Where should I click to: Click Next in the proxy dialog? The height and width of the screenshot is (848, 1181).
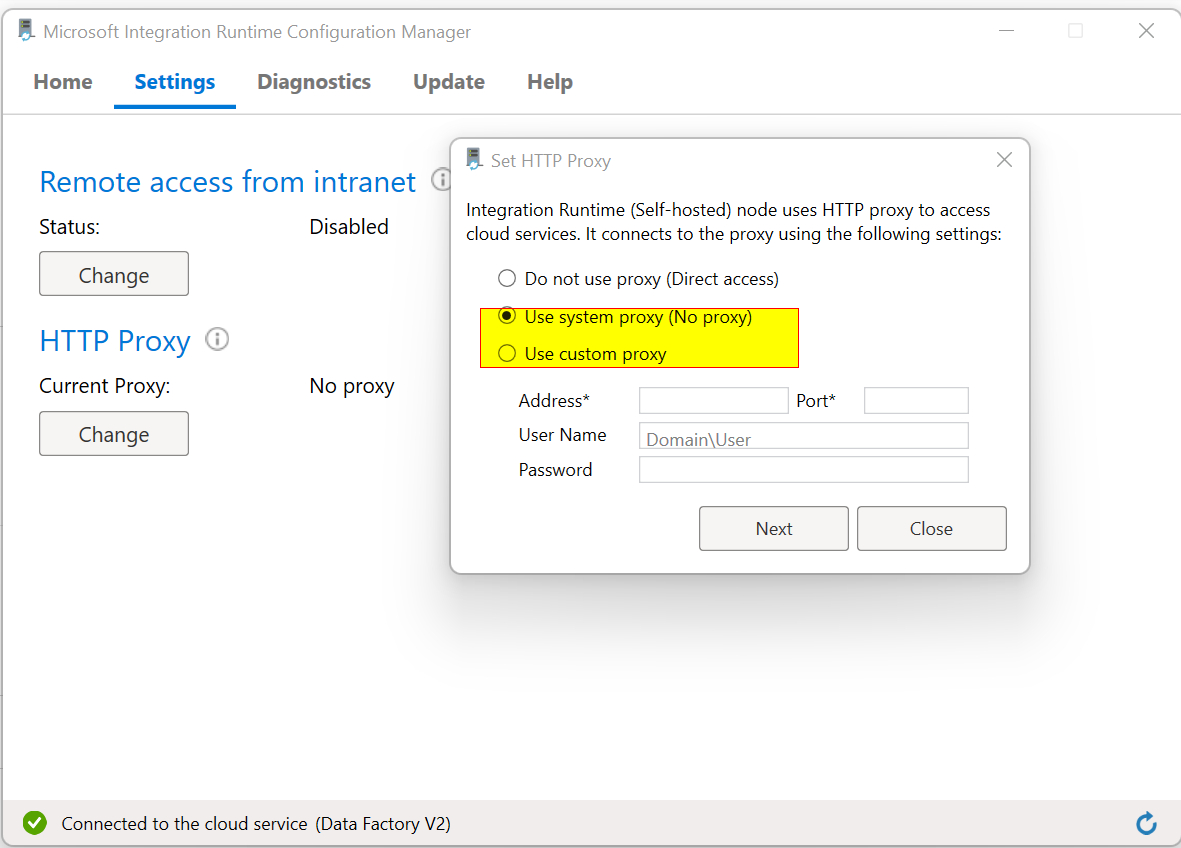[x=773, y=528]
